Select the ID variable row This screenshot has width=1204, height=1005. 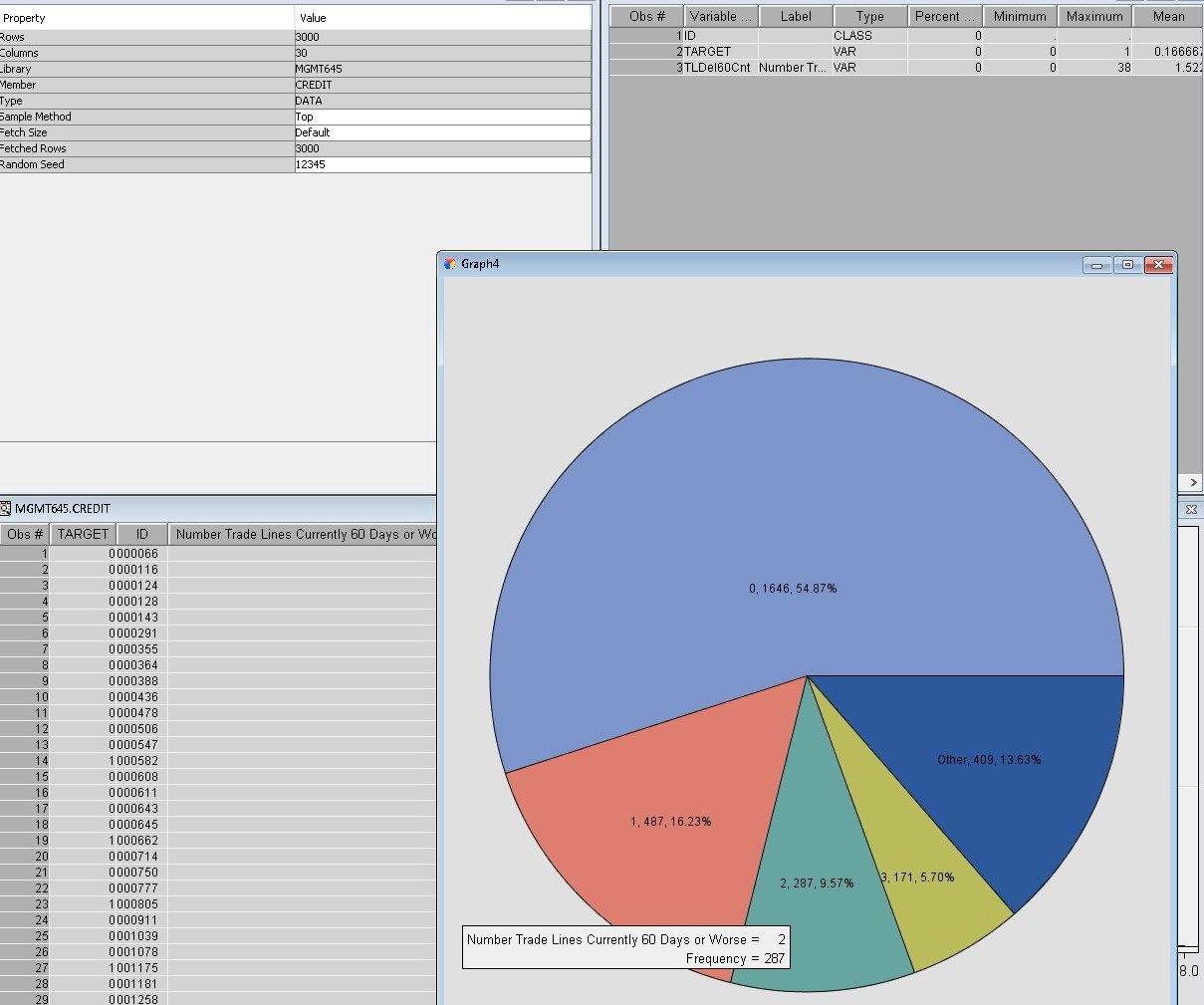click(x=906, y=35)
